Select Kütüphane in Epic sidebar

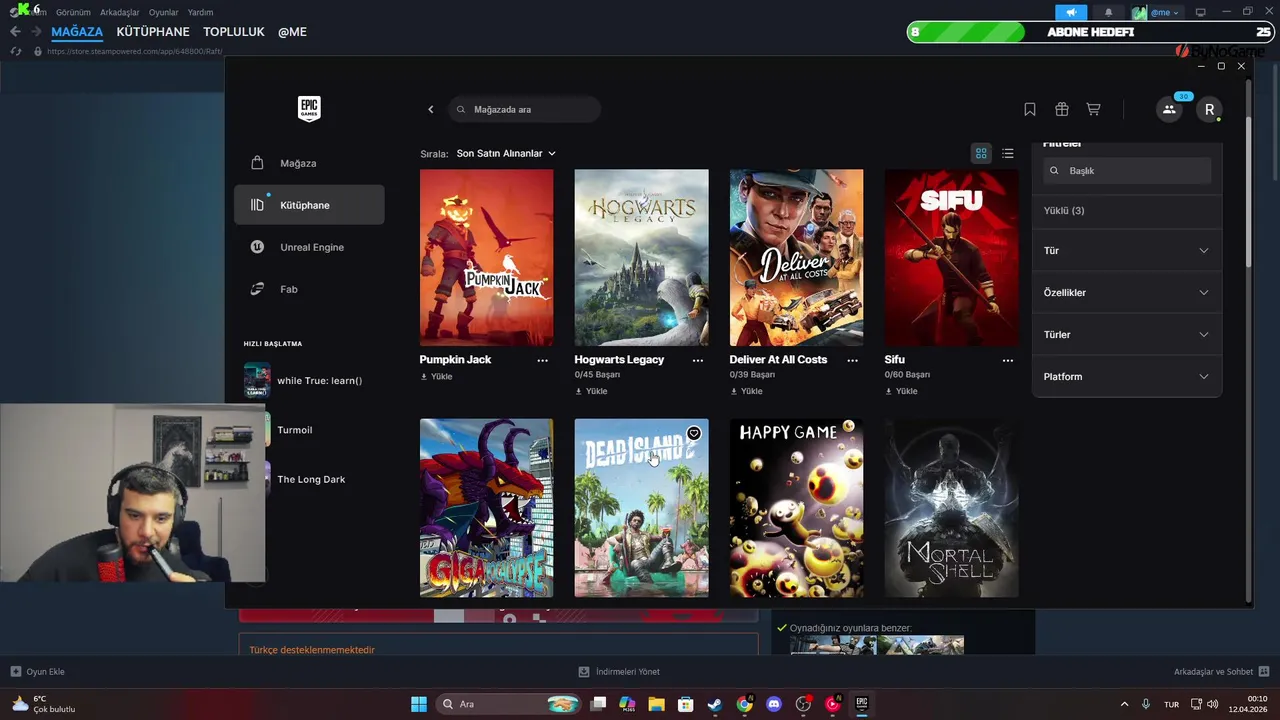point(309,205)
